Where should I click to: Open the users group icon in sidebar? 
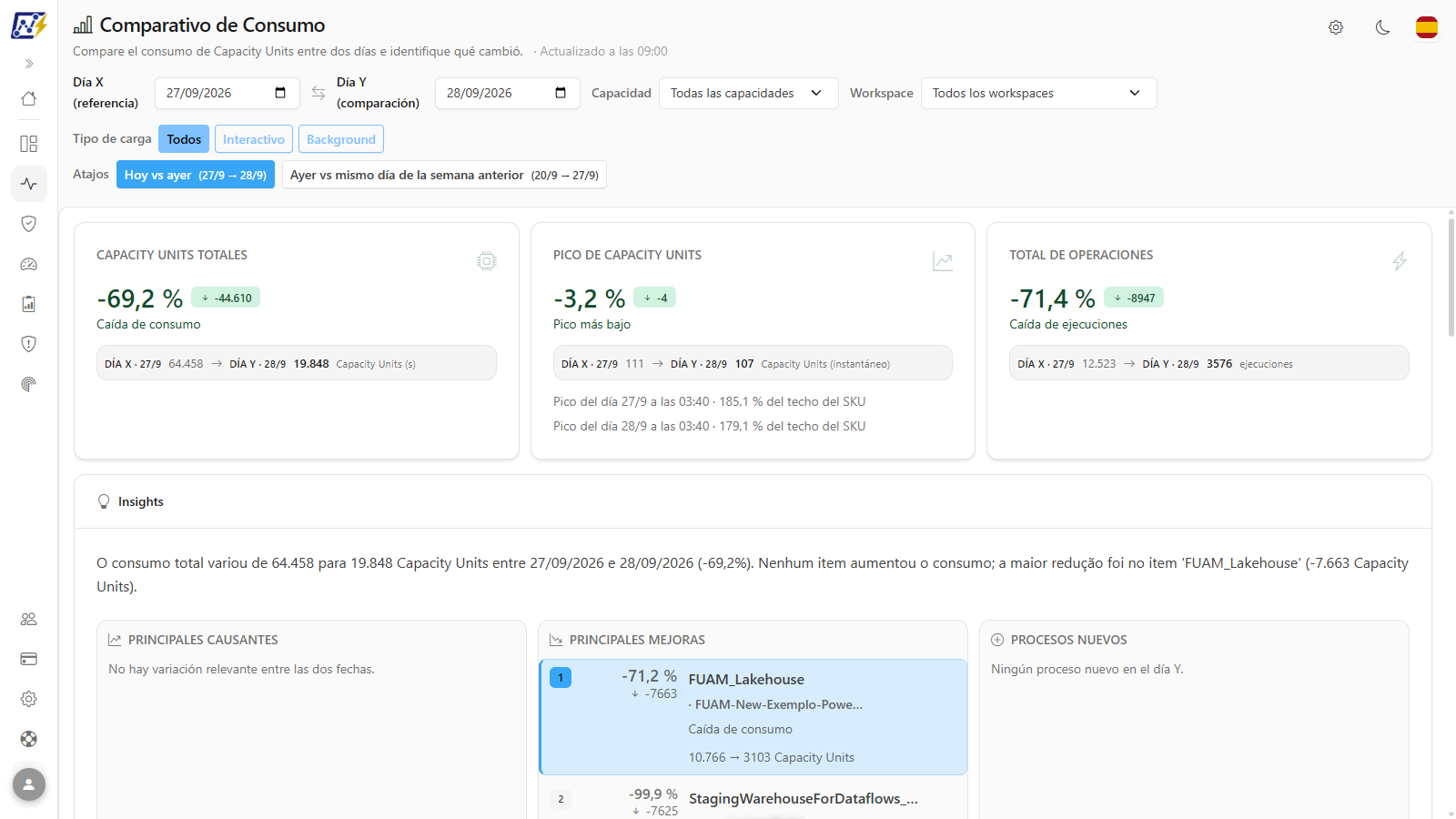tap(29, 619)
